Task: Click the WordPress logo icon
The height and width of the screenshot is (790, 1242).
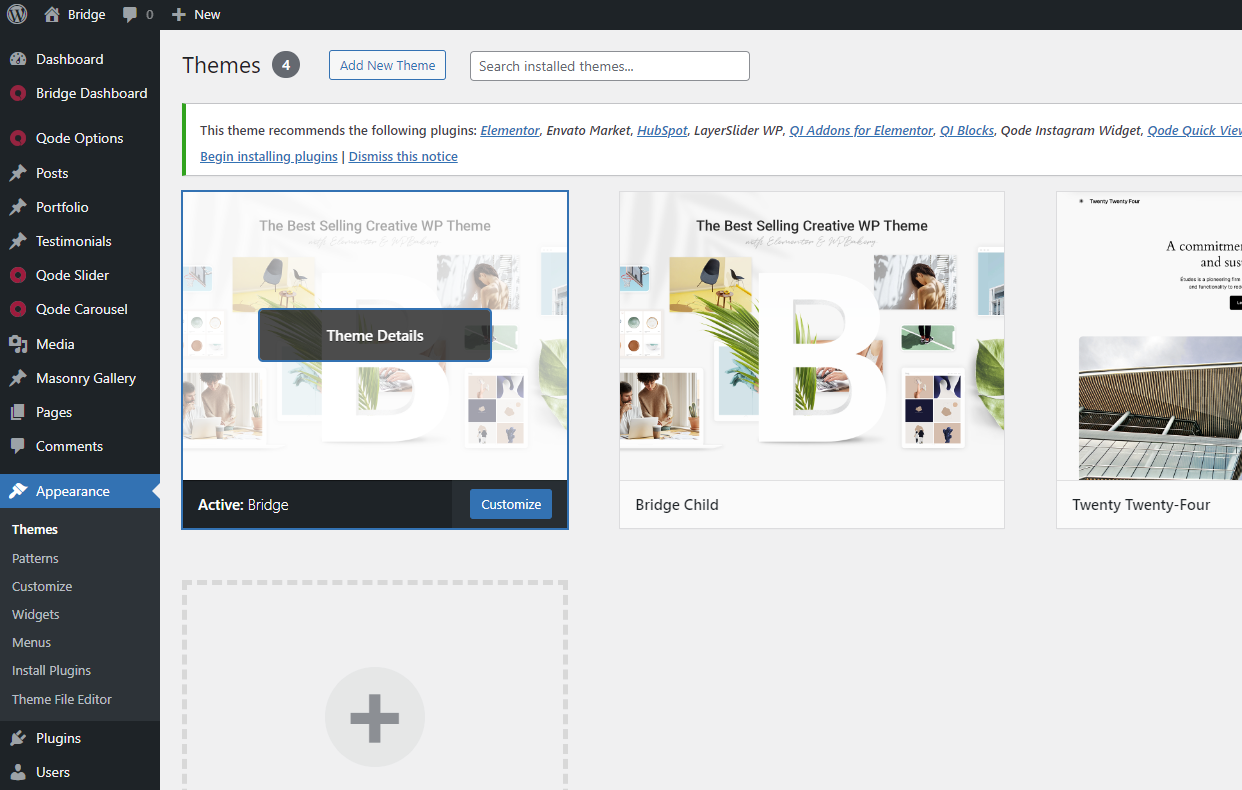Action: pyautogui.click(x=17, y=14)
